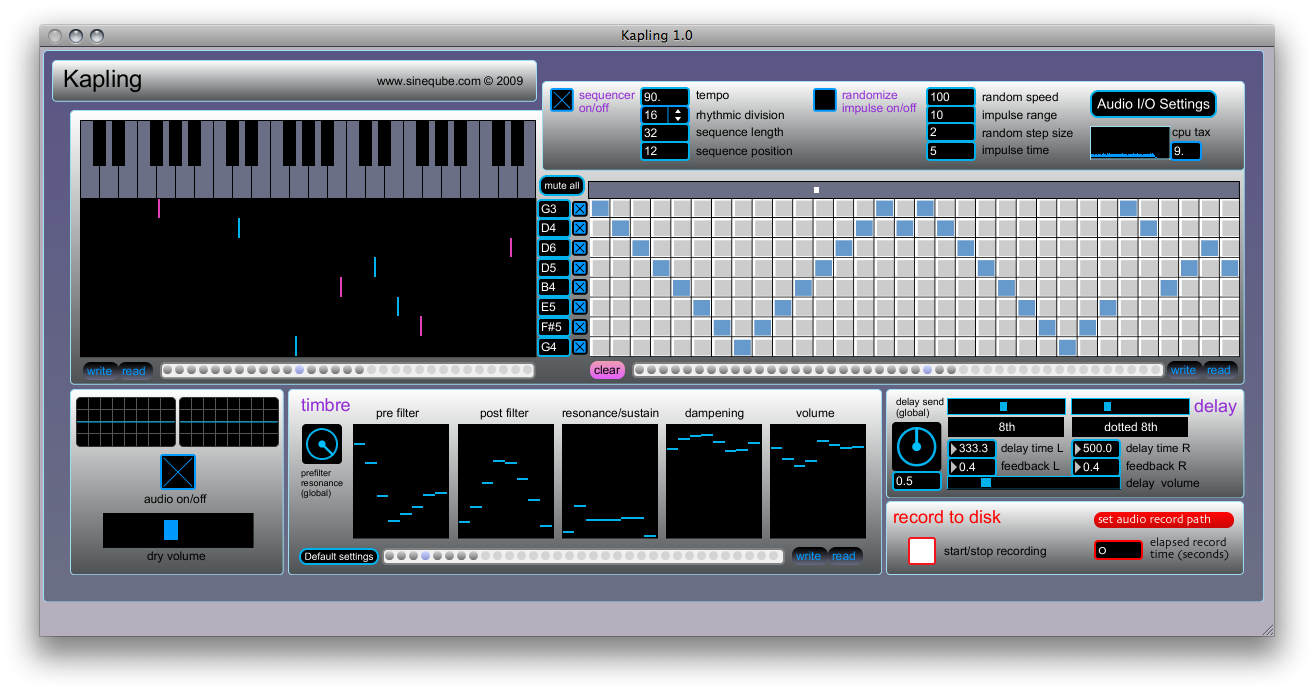Click the delay send global dial
The image size is (1314, 691).
(x=917, y=446)
